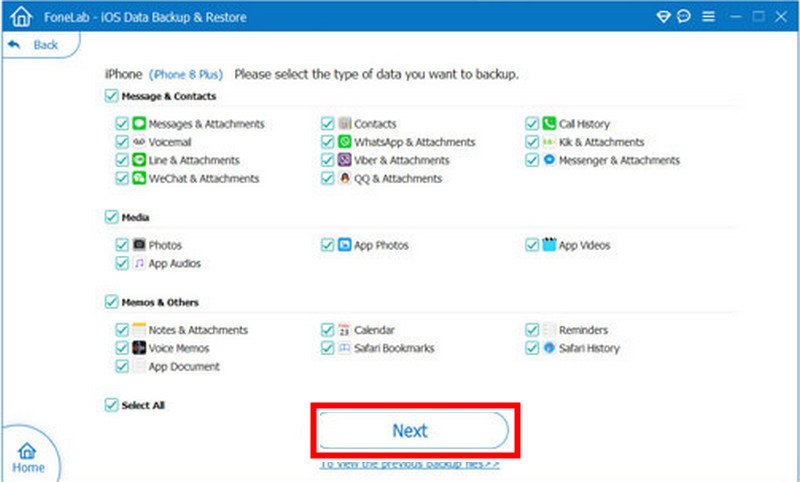The height and width of the screenshot is (482, 800).
Task: Uncheck WhatsApp & Attachments checkbox
Action: pos(328,142)
